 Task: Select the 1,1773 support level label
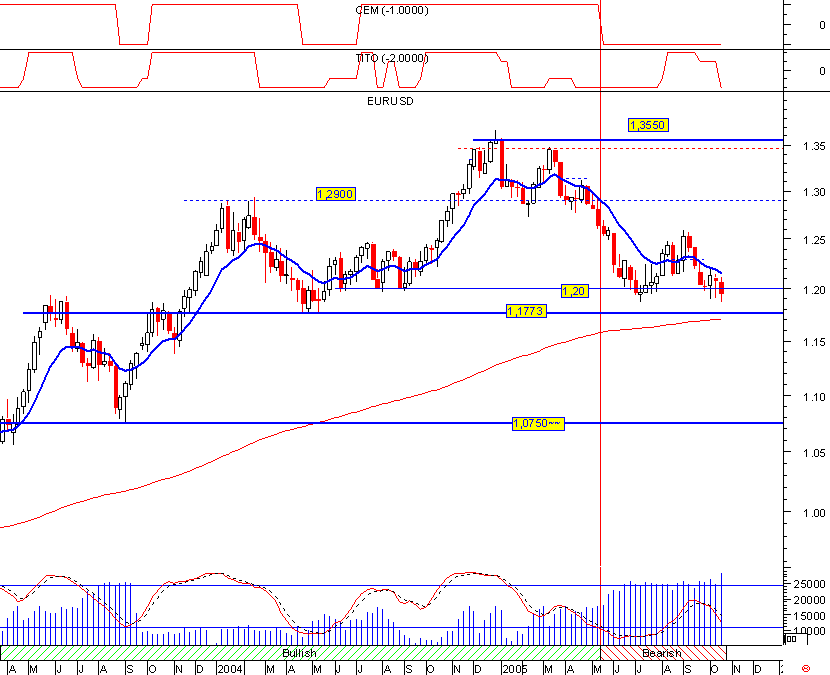526,311
